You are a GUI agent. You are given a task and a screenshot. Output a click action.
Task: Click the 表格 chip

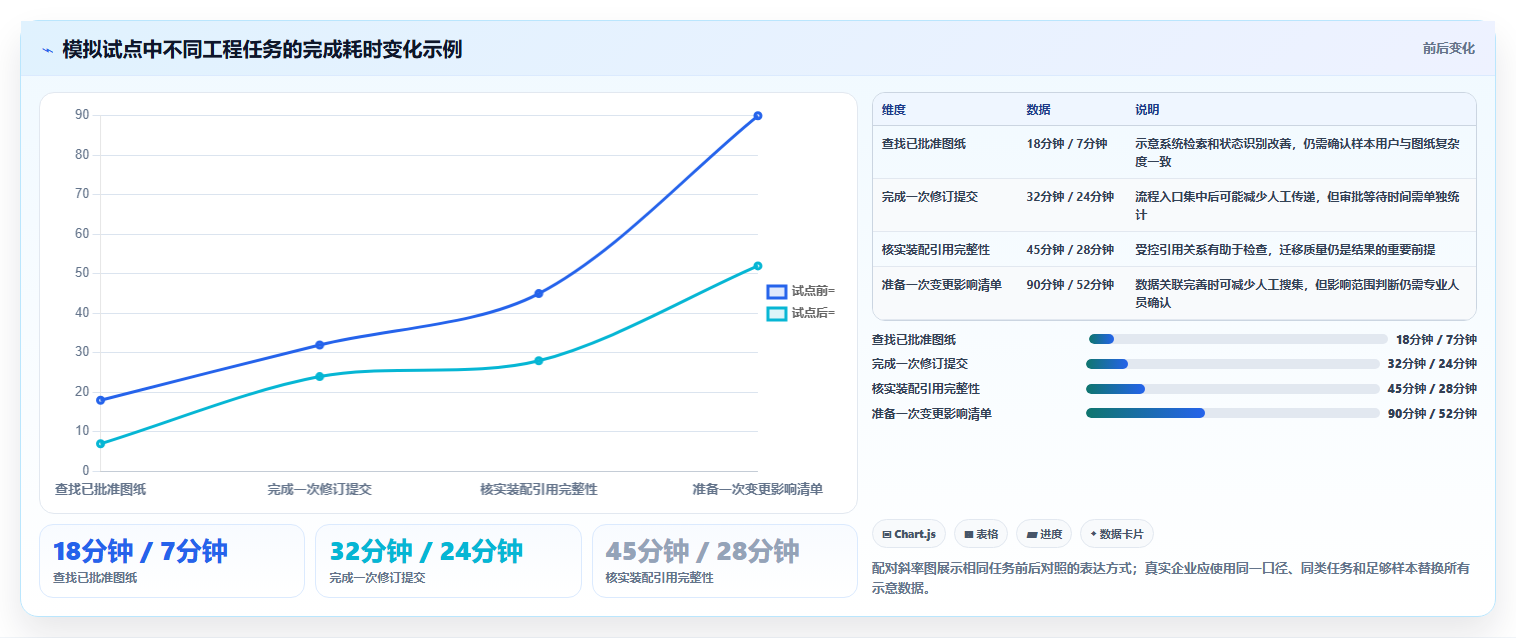(x=981, y=534)
